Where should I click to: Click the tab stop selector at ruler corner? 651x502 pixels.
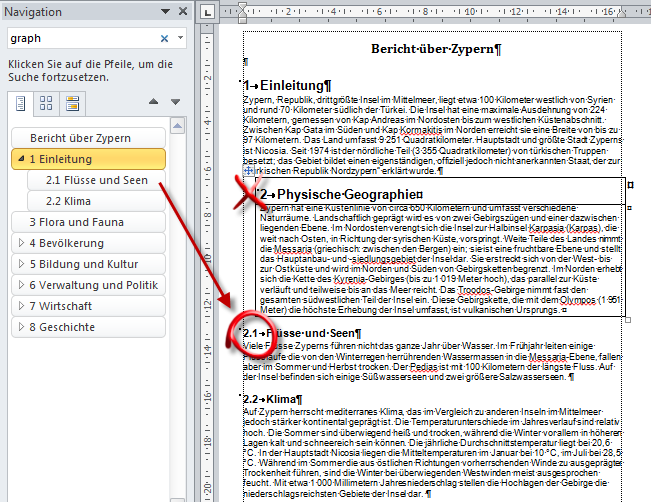[x=205, y=13]
